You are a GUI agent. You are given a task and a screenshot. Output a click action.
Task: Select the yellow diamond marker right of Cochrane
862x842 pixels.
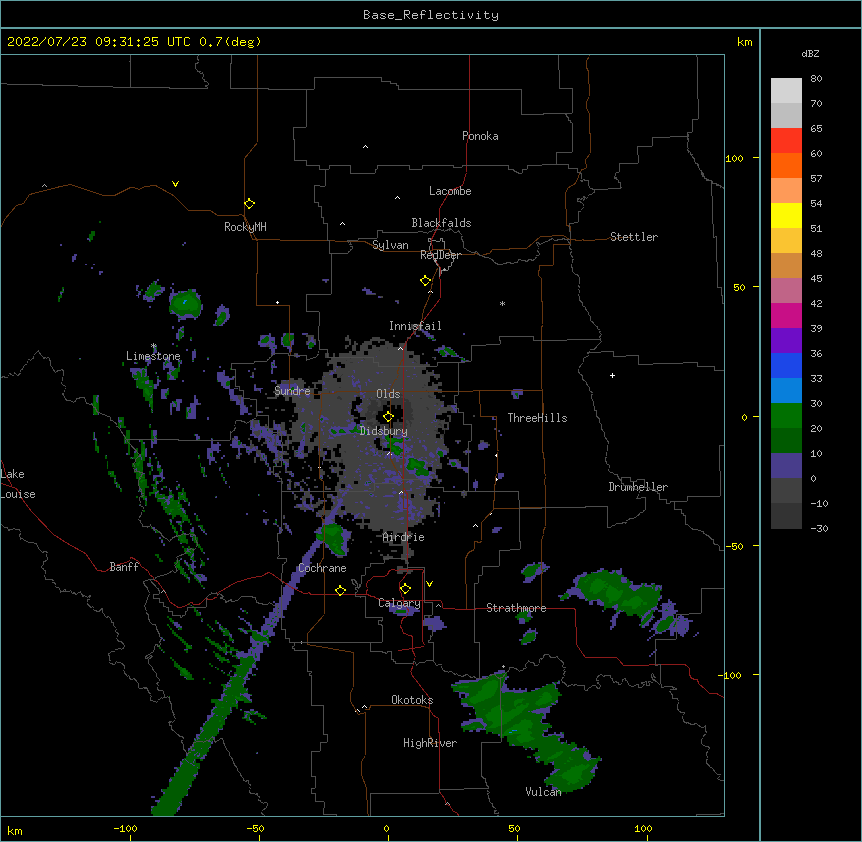point(341,590)
